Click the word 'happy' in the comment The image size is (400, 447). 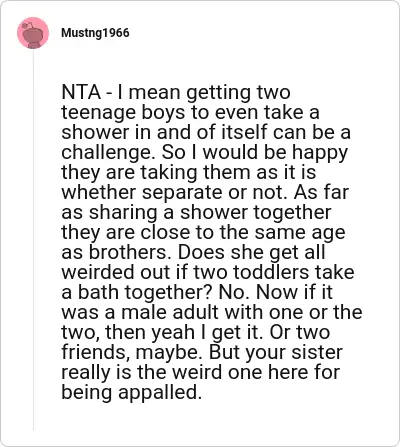pos(320,153)
